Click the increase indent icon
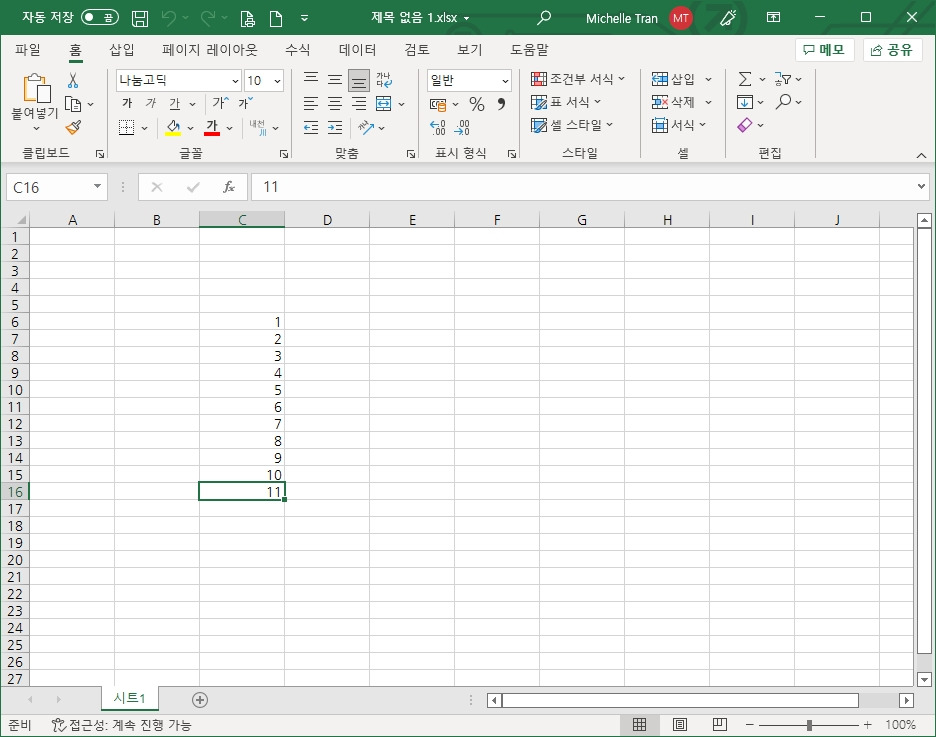The width and height of the screenshot is (936, 737). point(335,127)
